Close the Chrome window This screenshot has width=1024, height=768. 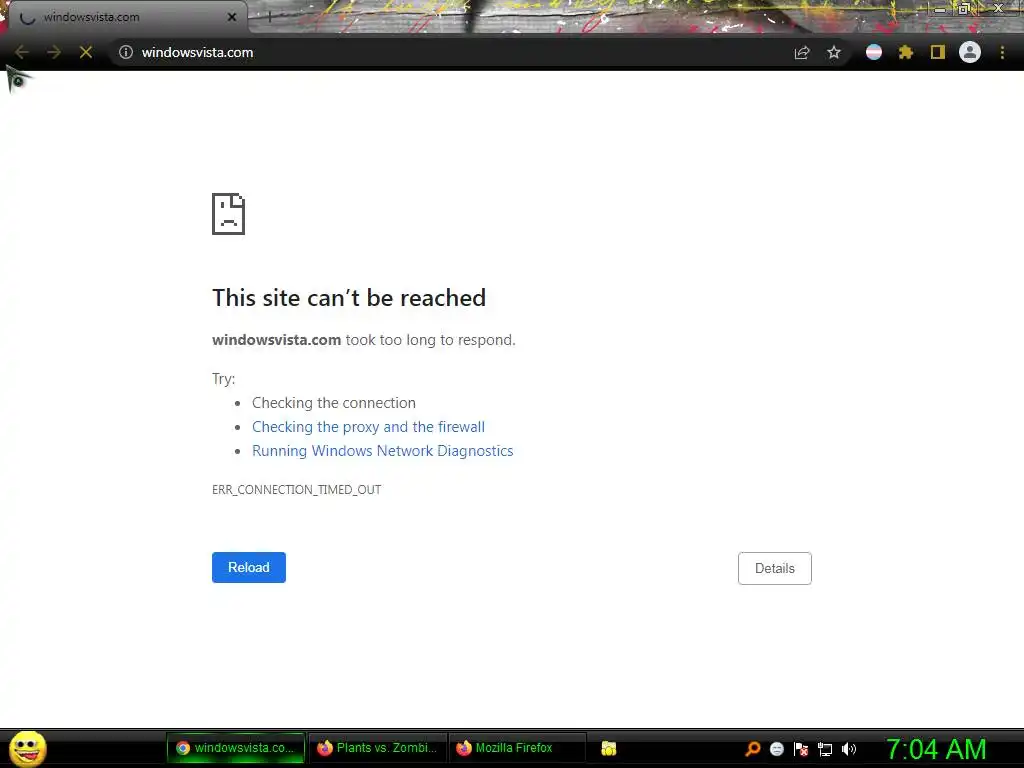point(998,8)
